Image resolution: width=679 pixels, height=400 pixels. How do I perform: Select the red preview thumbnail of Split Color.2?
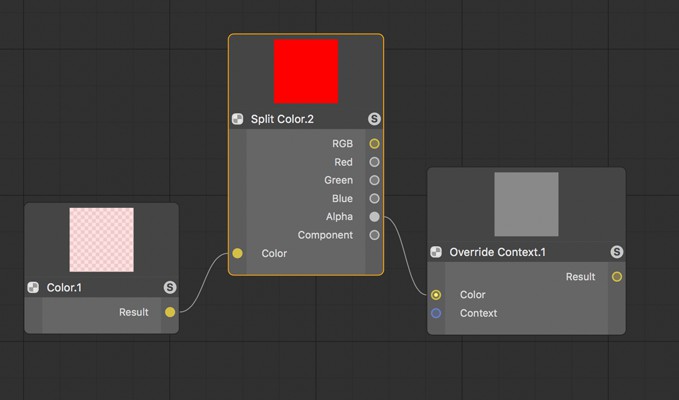coord(306,71)
